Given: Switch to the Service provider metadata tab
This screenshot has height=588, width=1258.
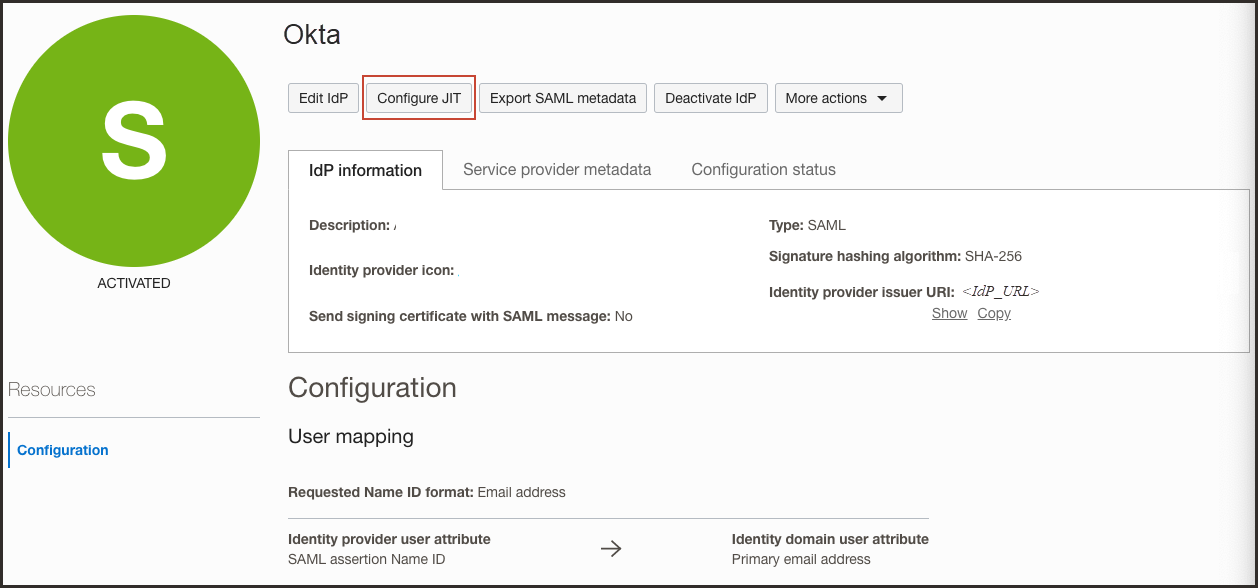Looking at the screenshot, I should tap(556, 169).
